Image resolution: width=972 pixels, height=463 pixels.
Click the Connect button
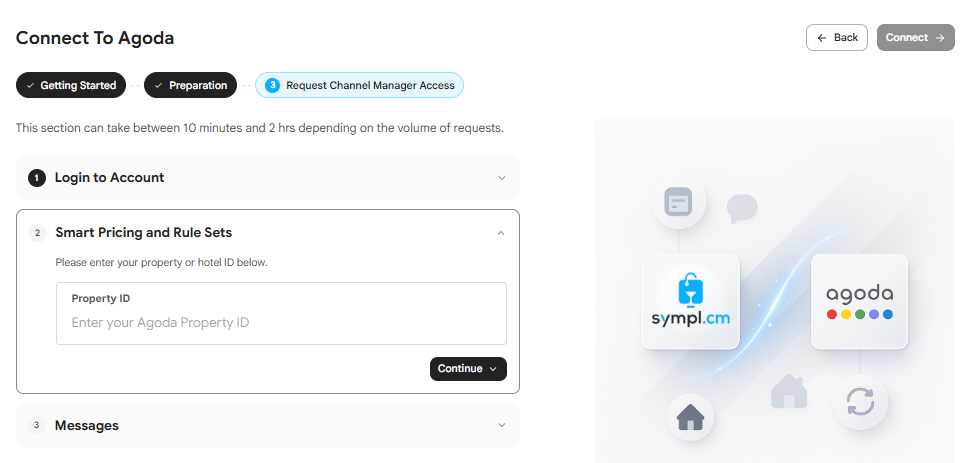tap(915, 38)
